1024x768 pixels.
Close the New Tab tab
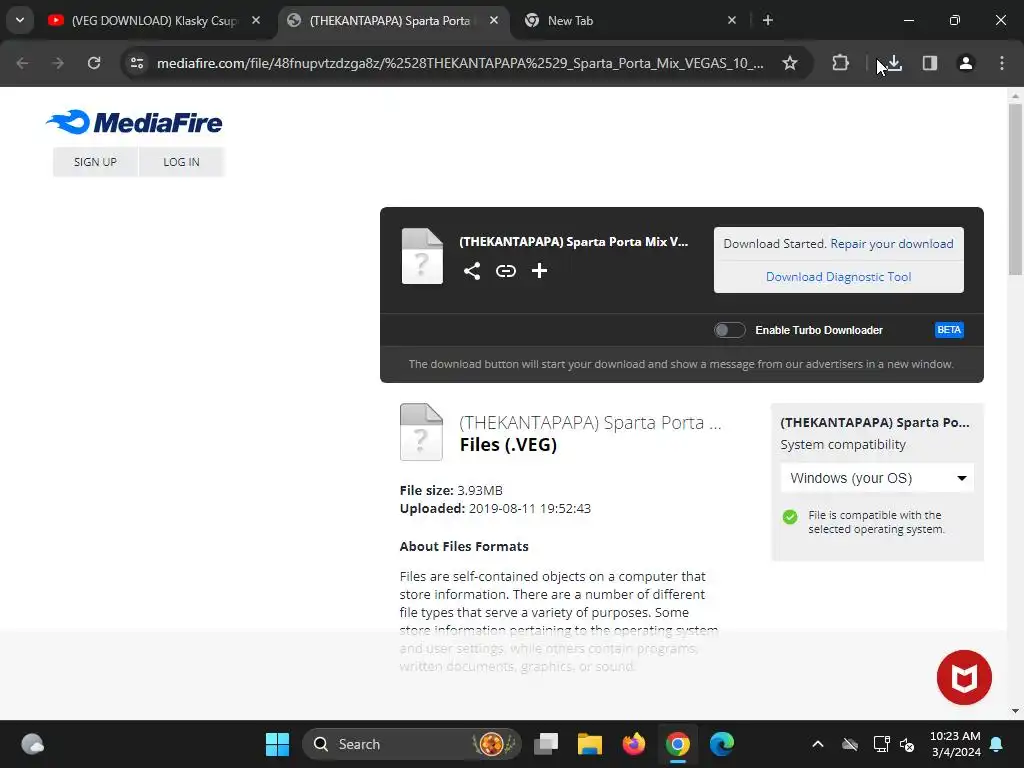[x=732, y=20]
